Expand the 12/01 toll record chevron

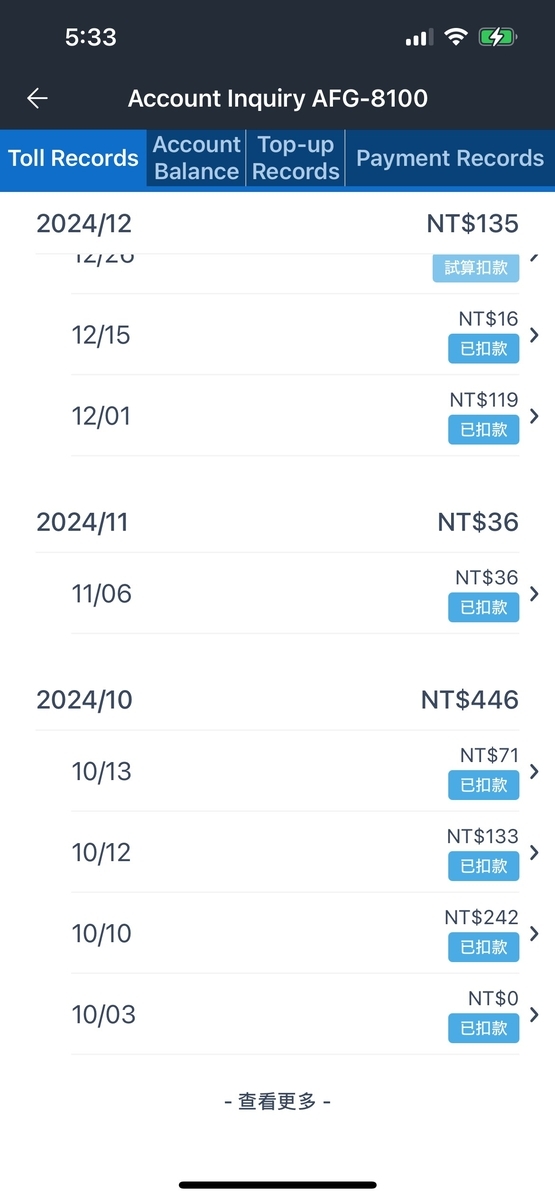[x=534, y=415]
